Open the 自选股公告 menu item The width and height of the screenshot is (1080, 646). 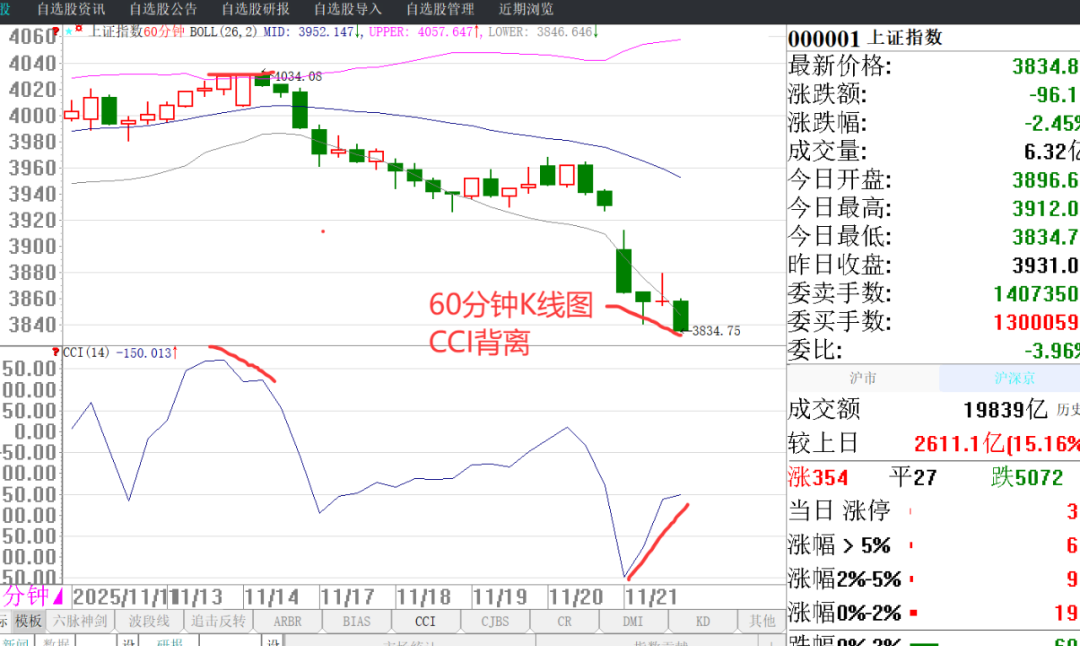[163, 9]
